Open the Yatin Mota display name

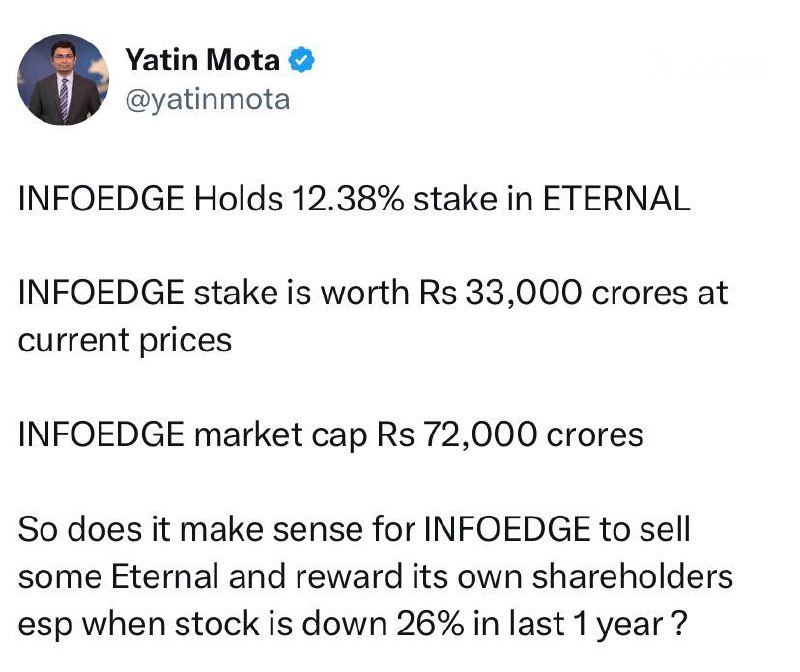coord(204,62)
